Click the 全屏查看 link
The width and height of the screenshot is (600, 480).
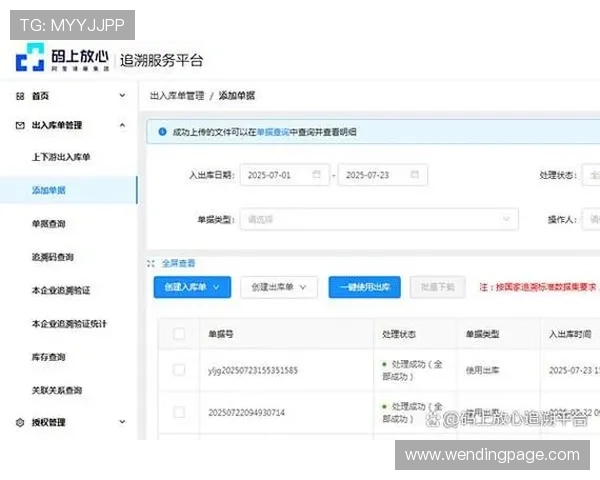[x=179, y=263]
